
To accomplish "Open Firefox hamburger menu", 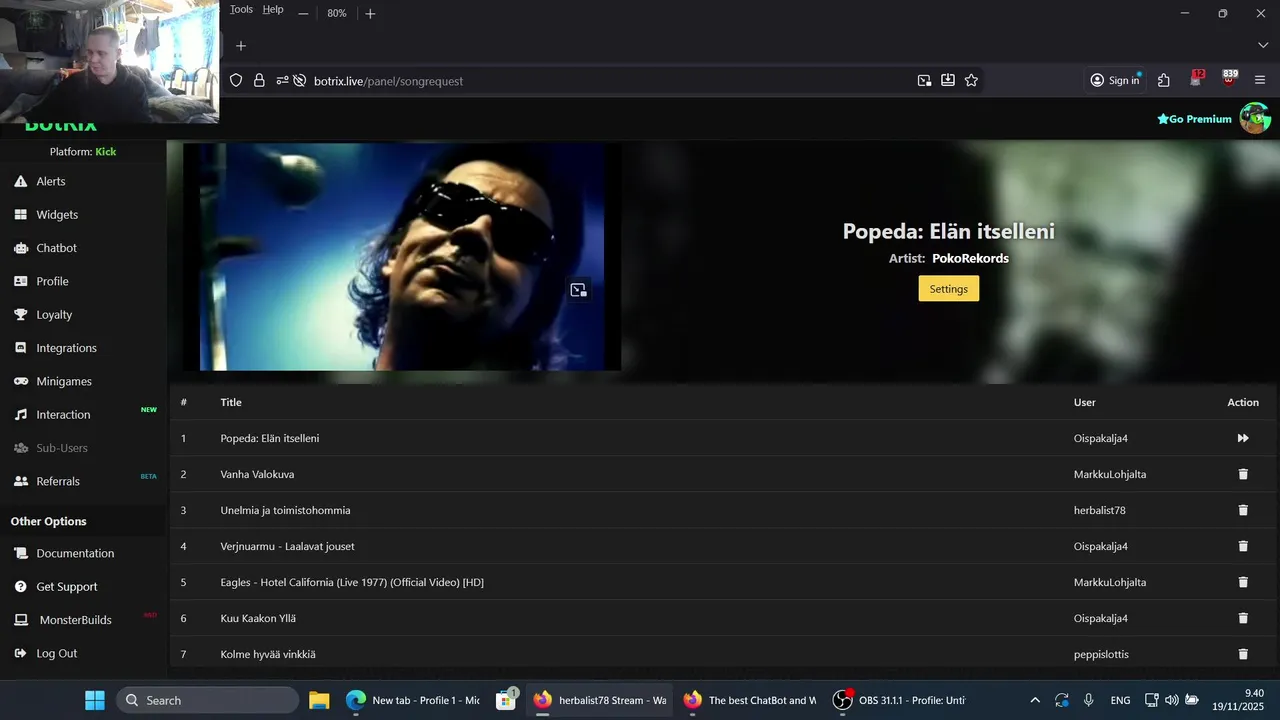I will click(1260, 81).
